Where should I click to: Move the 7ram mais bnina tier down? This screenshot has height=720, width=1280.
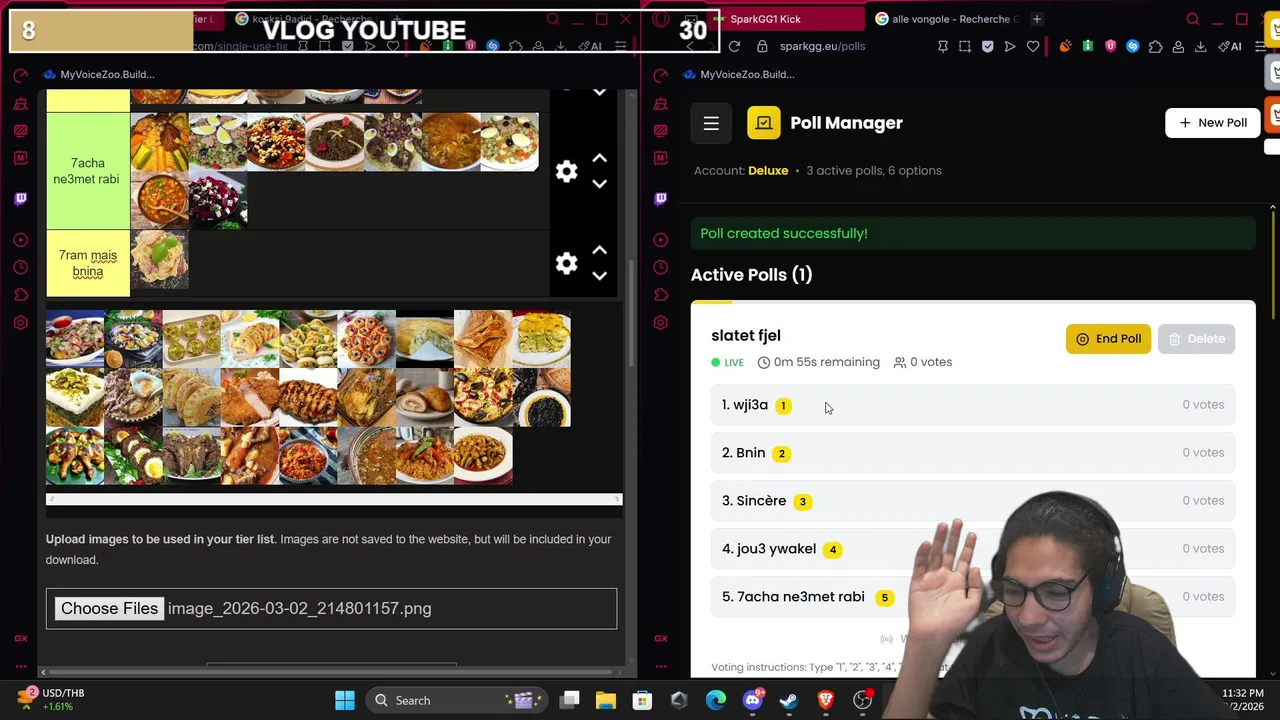[x=599, y=276]
